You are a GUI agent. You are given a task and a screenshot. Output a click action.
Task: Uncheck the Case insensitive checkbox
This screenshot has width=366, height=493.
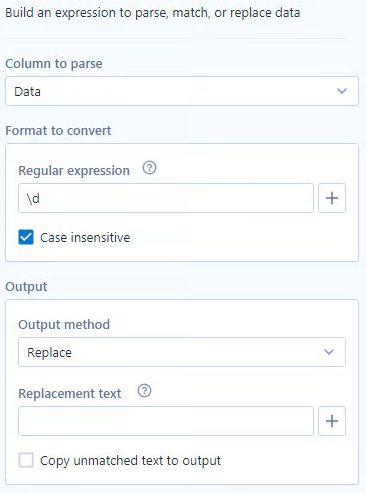pyautogui.click(x=26, y=237)
